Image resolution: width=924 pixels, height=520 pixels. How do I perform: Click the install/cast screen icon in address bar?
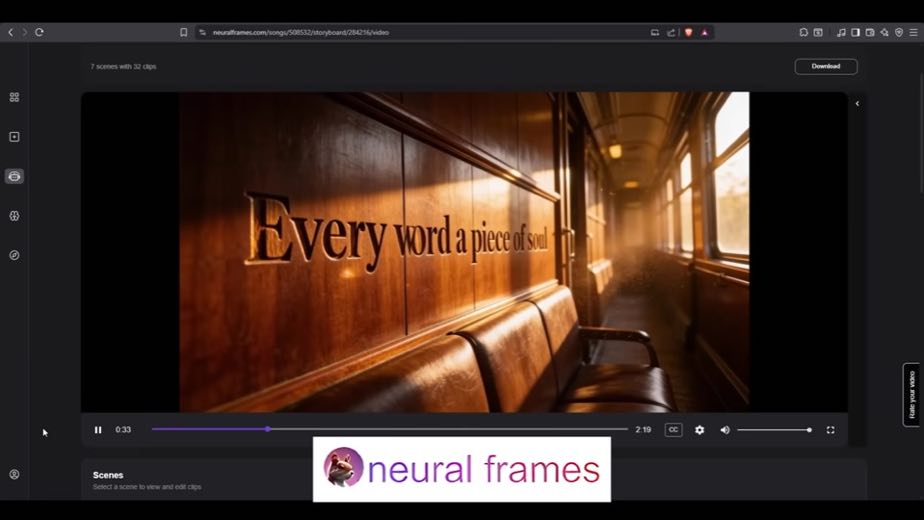(655, 32)
